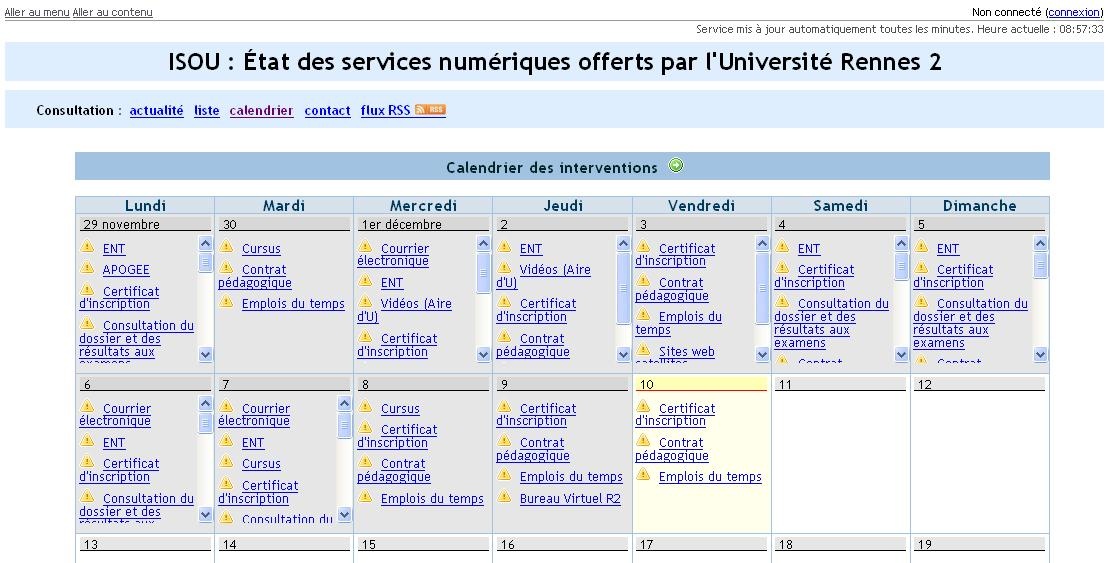Viewport: 1109px width, 563px height.
Task: Open the actualité section
Action: click(x=157, y=111)
